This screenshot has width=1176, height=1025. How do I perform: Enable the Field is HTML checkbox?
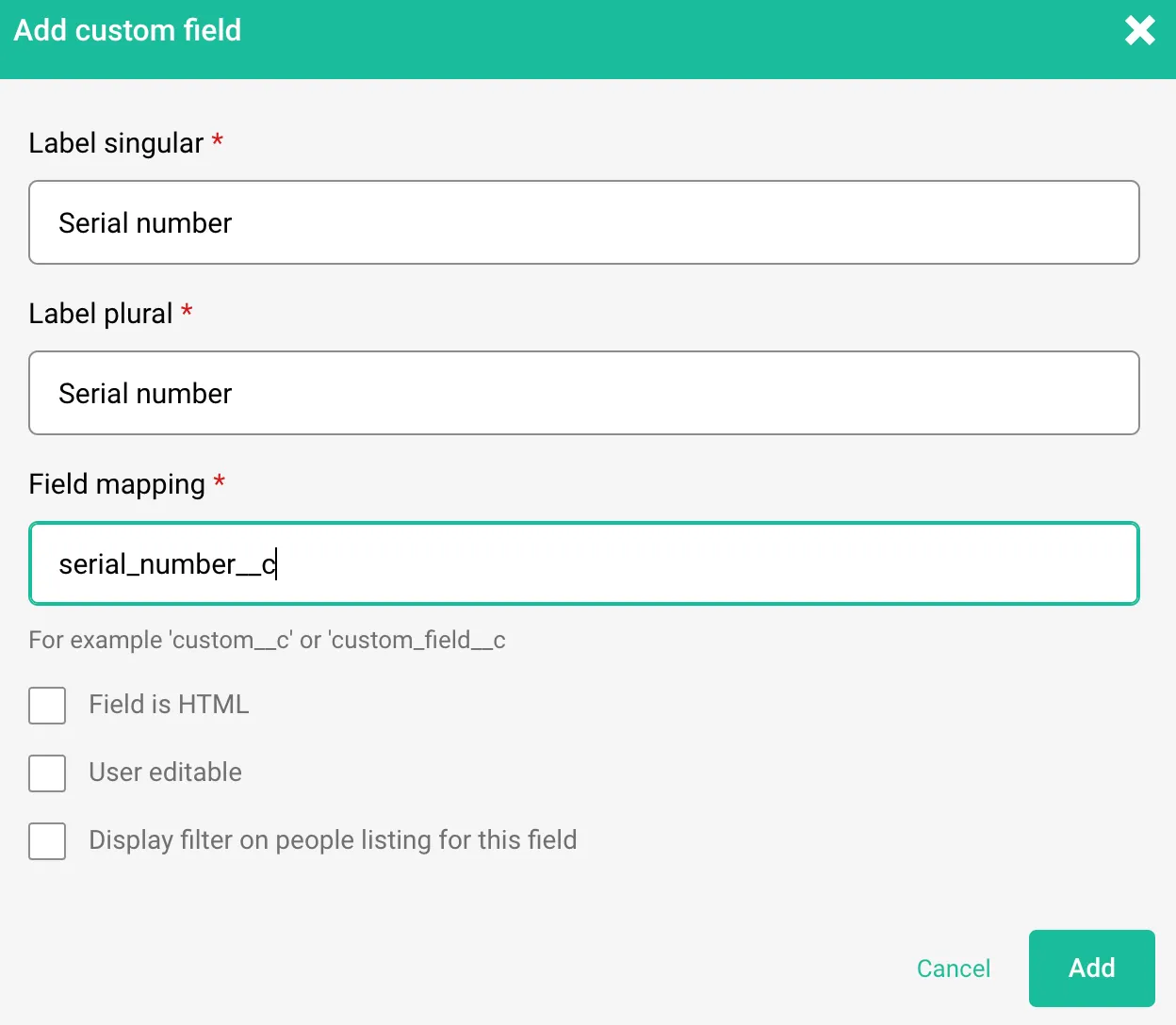click(x=47, y=705)
